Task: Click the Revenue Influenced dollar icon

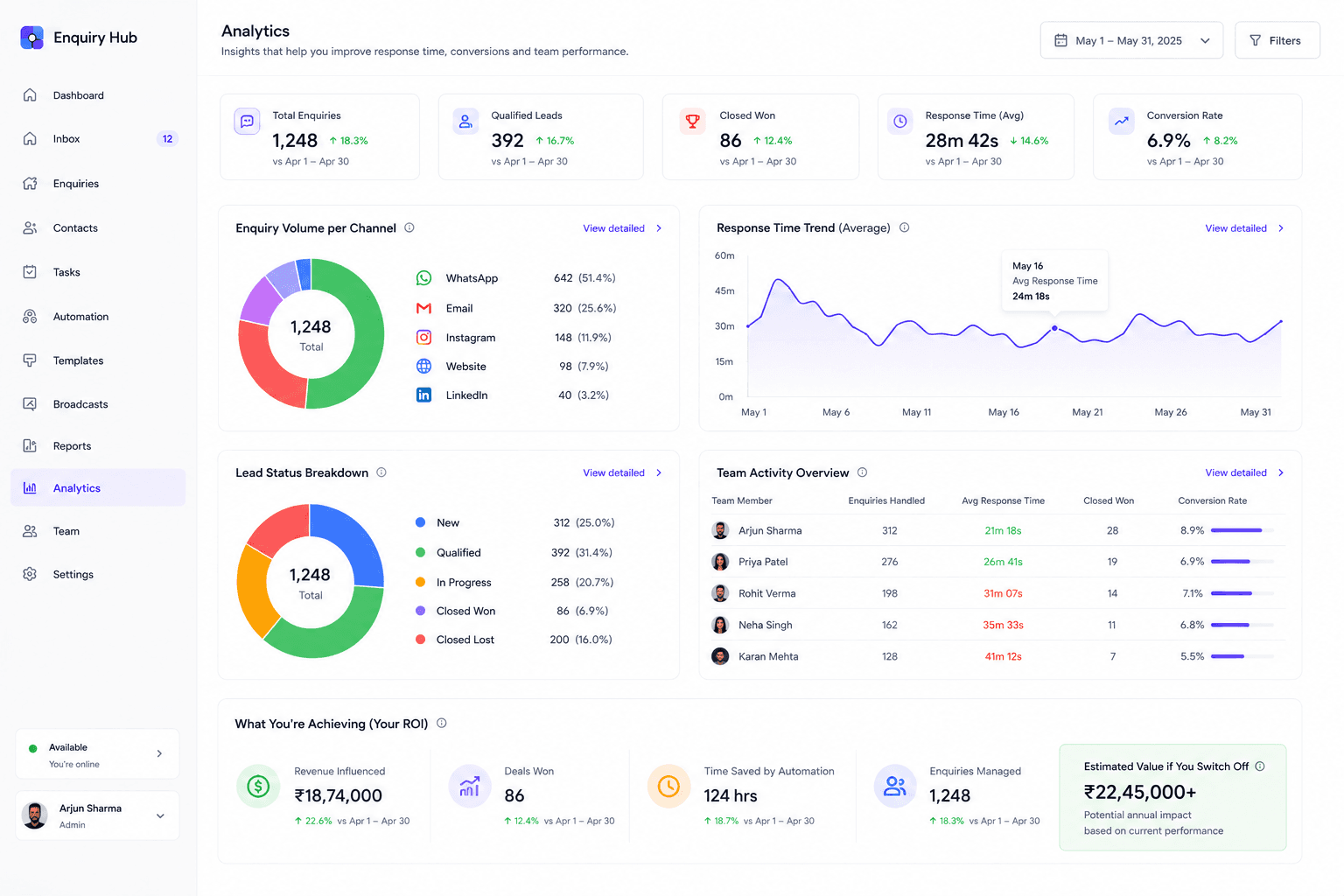Action: [258, 786]
